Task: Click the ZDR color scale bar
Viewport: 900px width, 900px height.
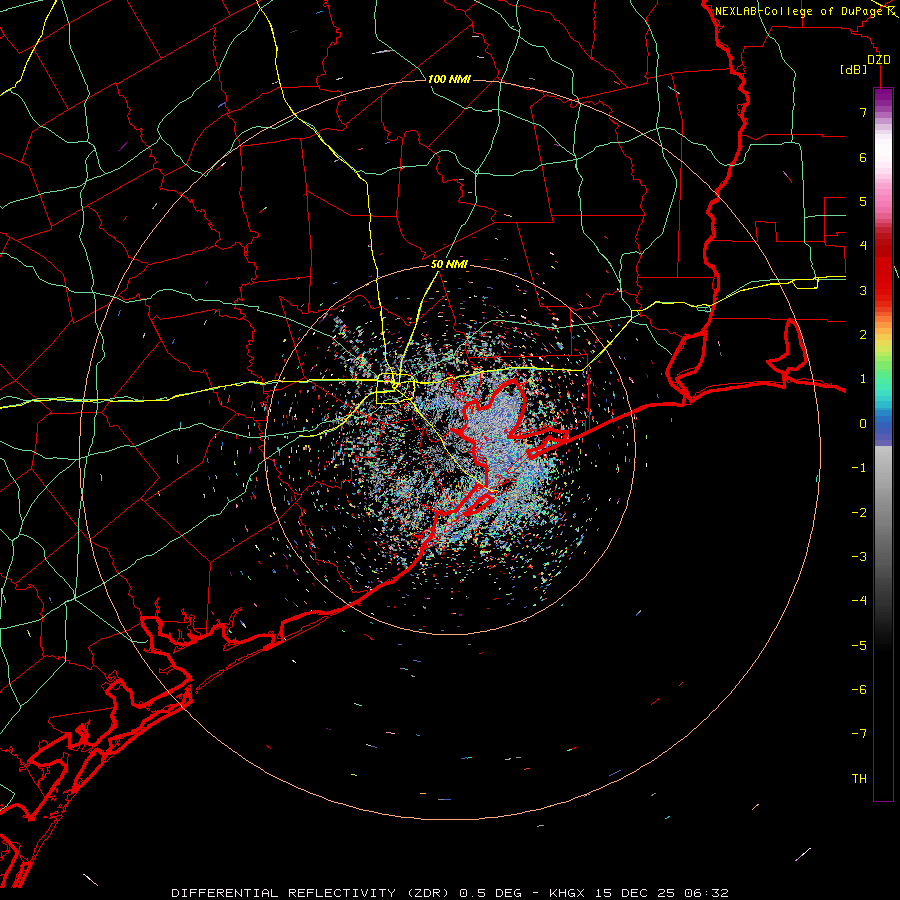Action: 883,444
